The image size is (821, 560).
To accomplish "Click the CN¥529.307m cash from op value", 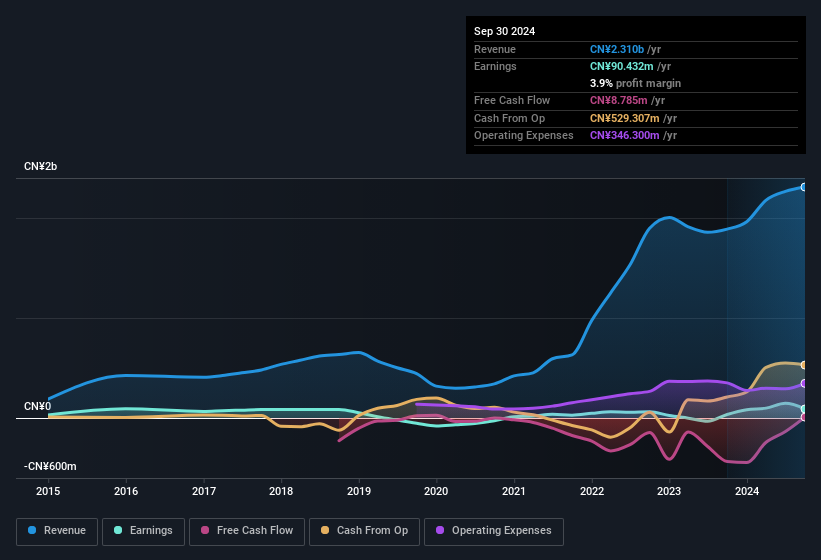I will [624, 118].
